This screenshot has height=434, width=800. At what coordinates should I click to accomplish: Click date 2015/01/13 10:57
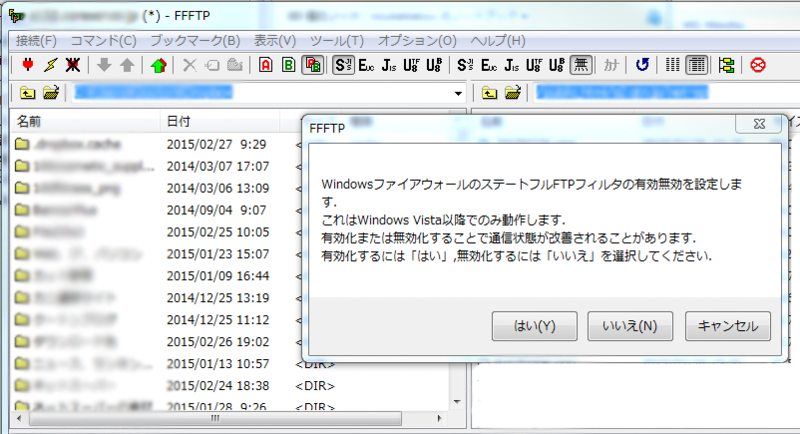tap(218, 364)
